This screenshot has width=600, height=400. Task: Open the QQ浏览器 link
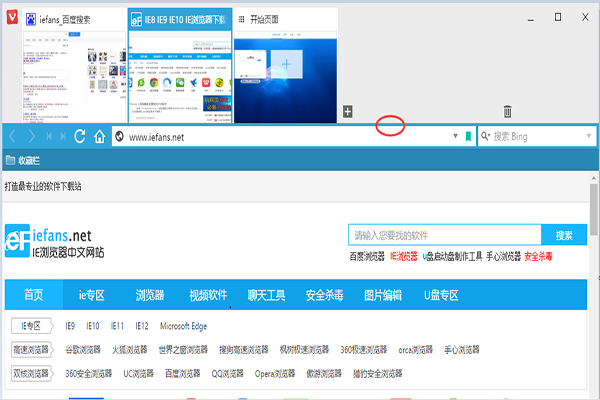point(228,373)
